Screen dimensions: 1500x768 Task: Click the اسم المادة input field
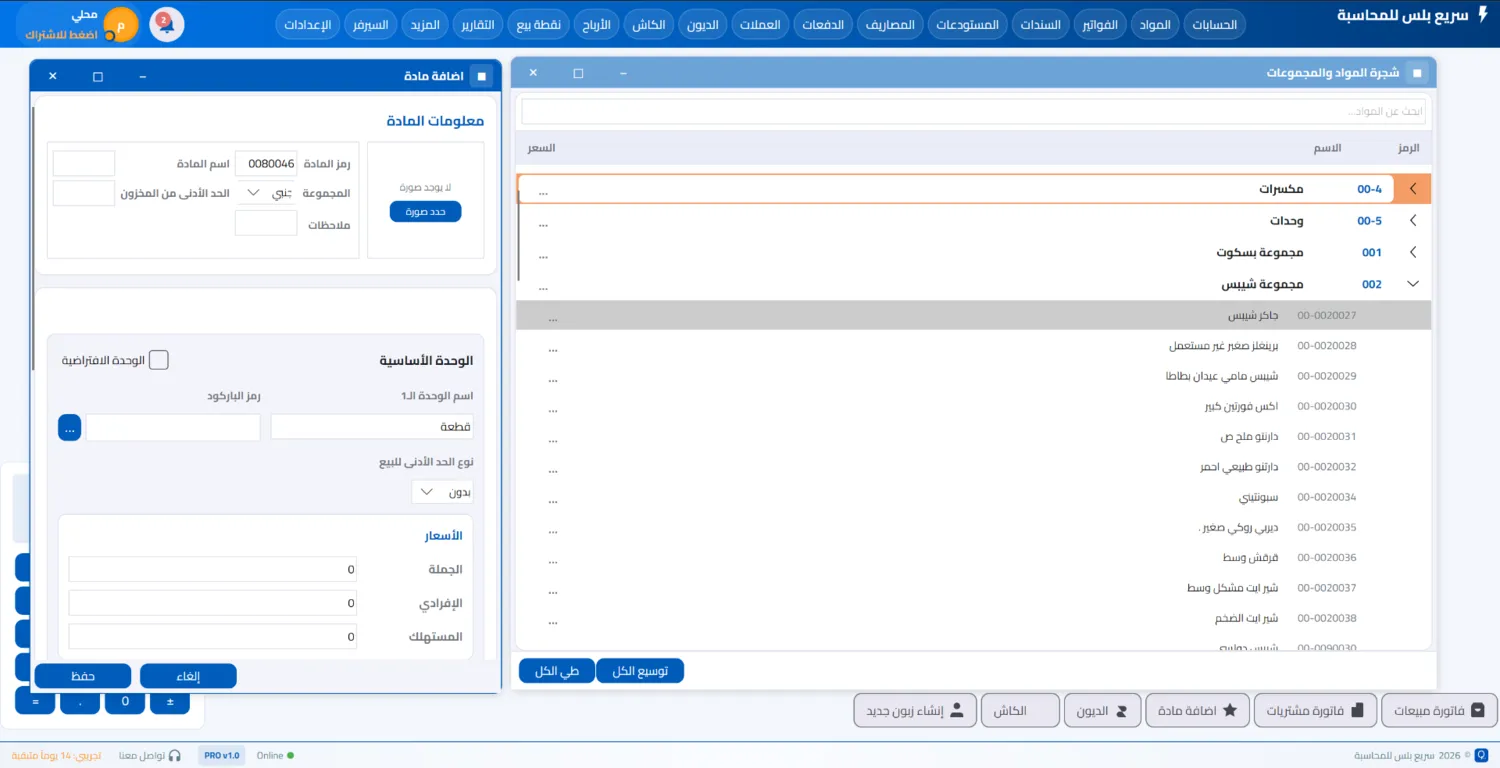tap(84, 163)
